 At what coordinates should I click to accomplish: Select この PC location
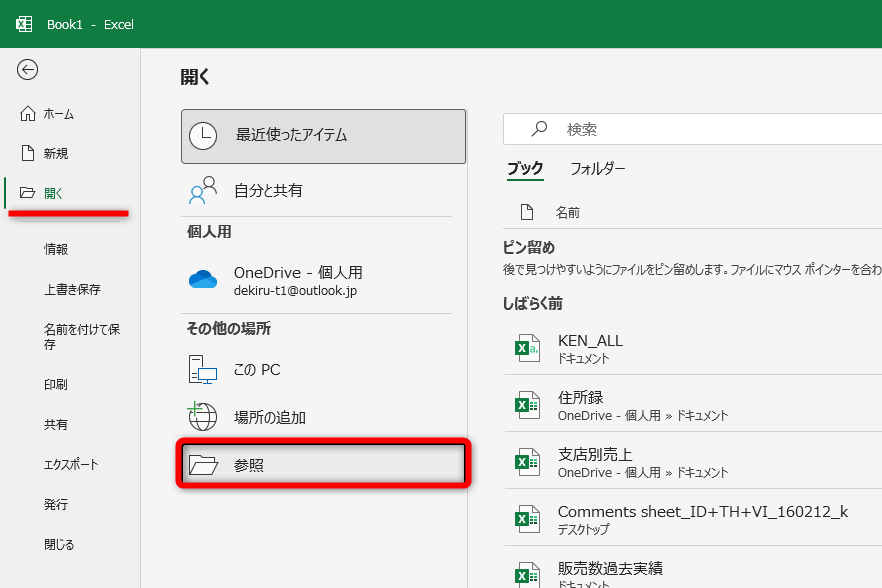click(317, 370)
